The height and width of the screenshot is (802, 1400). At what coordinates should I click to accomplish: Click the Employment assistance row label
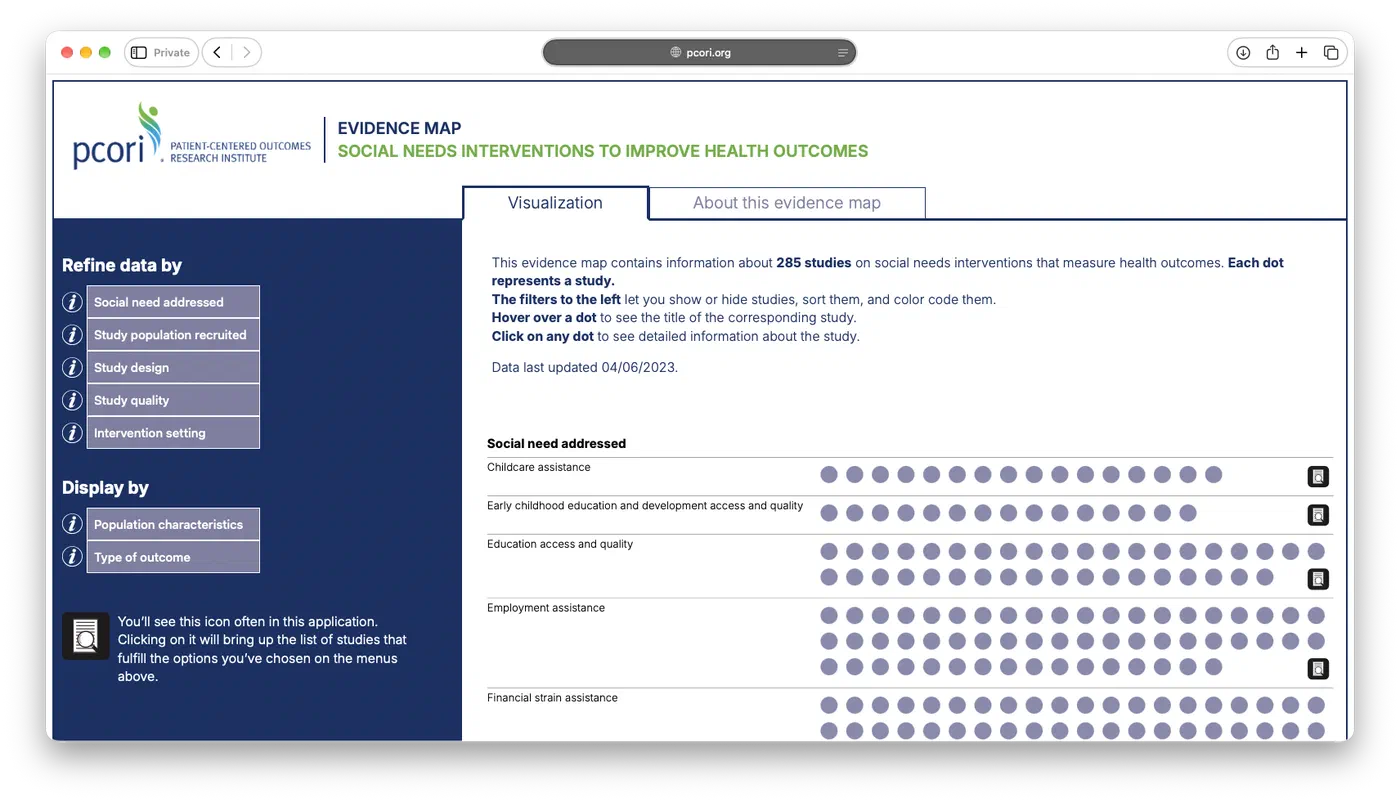[546, 608]
